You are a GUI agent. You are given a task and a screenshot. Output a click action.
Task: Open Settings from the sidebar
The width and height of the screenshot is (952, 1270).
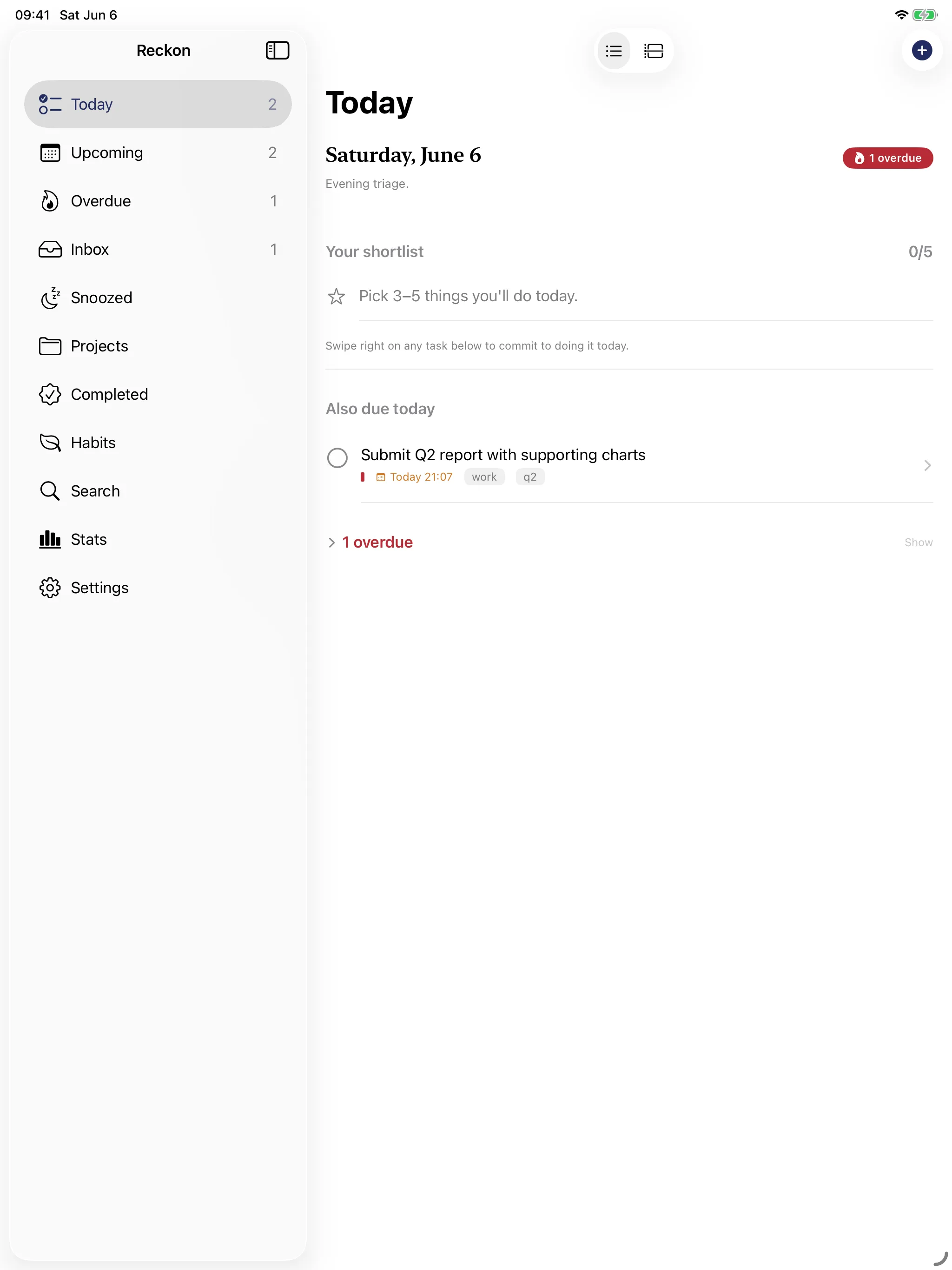158,587
